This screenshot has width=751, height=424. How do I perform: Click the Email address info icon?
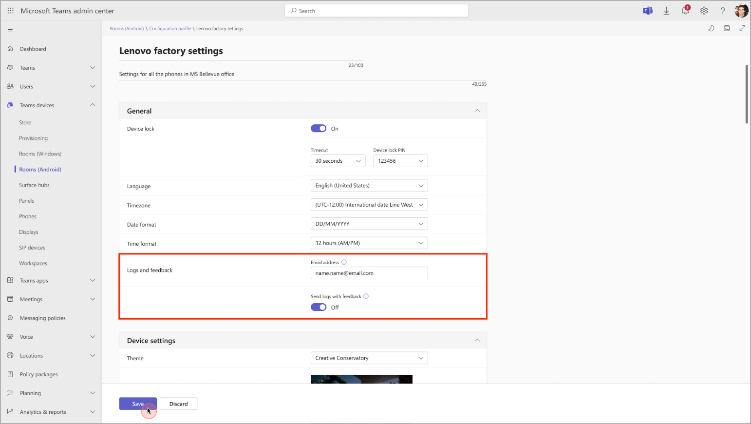[344, 262]
